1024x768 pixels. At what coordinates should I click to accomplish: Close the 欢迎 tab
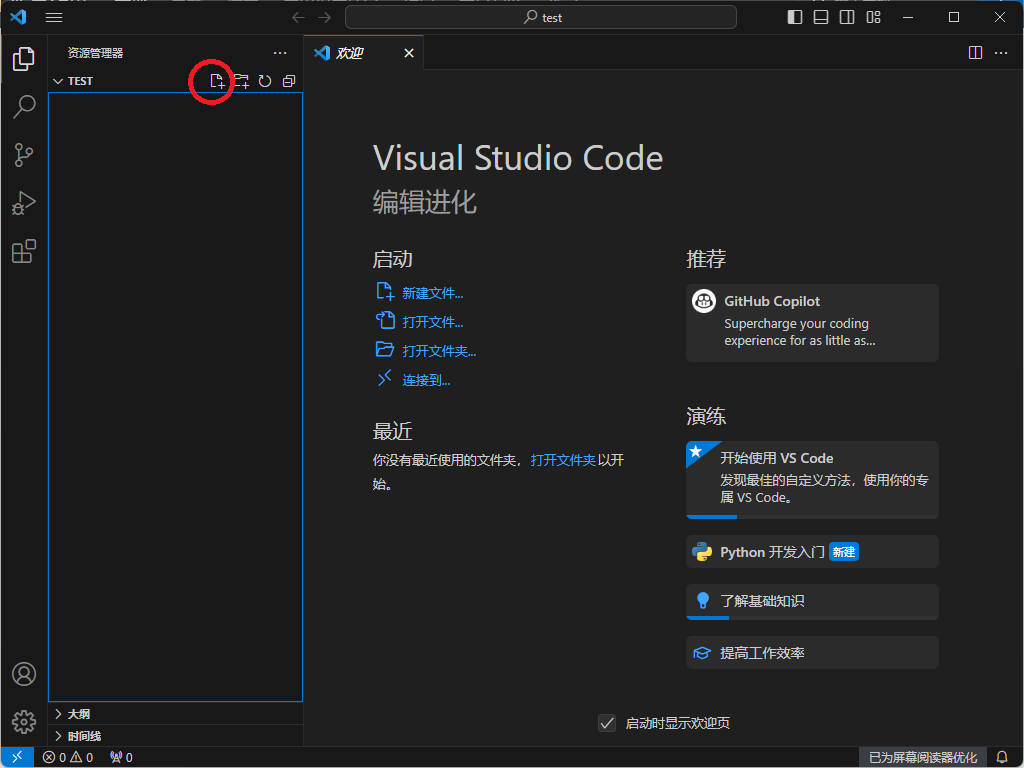point(409,53)
